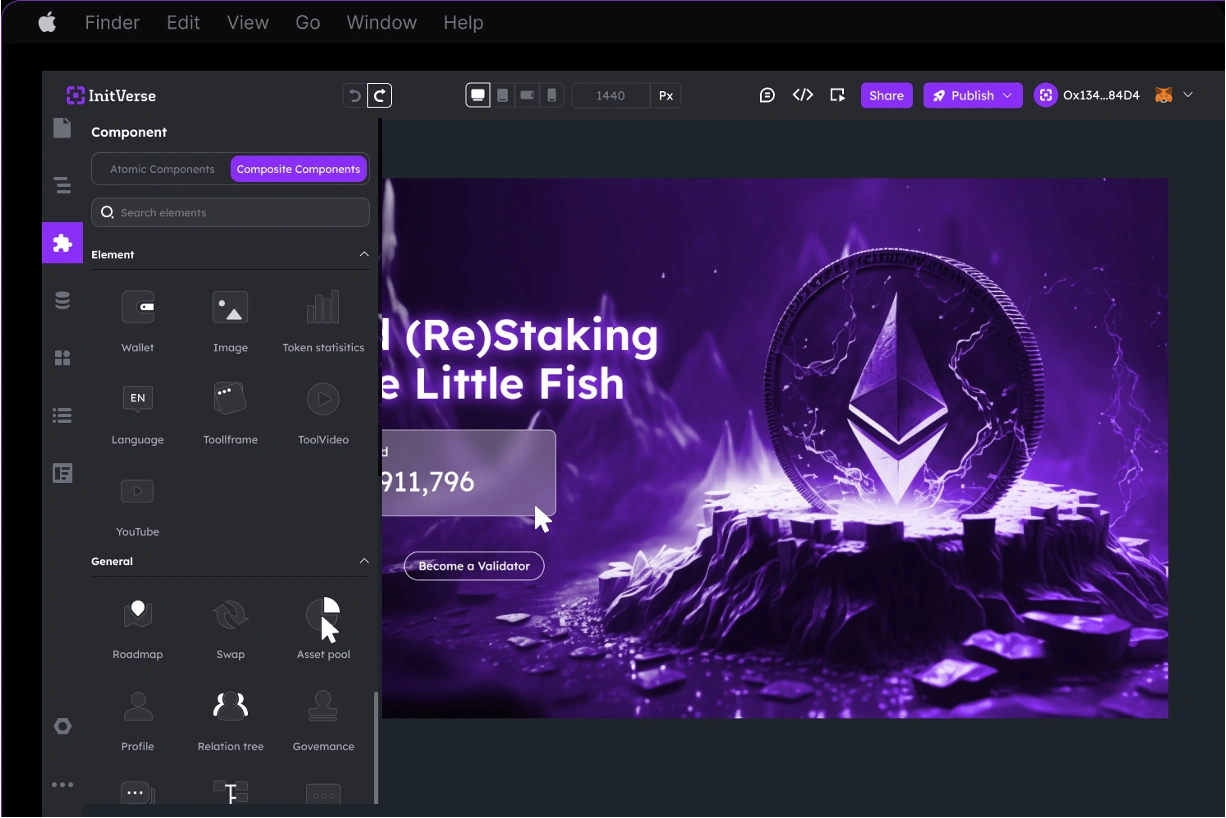Screen dimensions: 1226x818
Task: Expand the account dropdown chevron
Action: click(x=1188, y=95)
